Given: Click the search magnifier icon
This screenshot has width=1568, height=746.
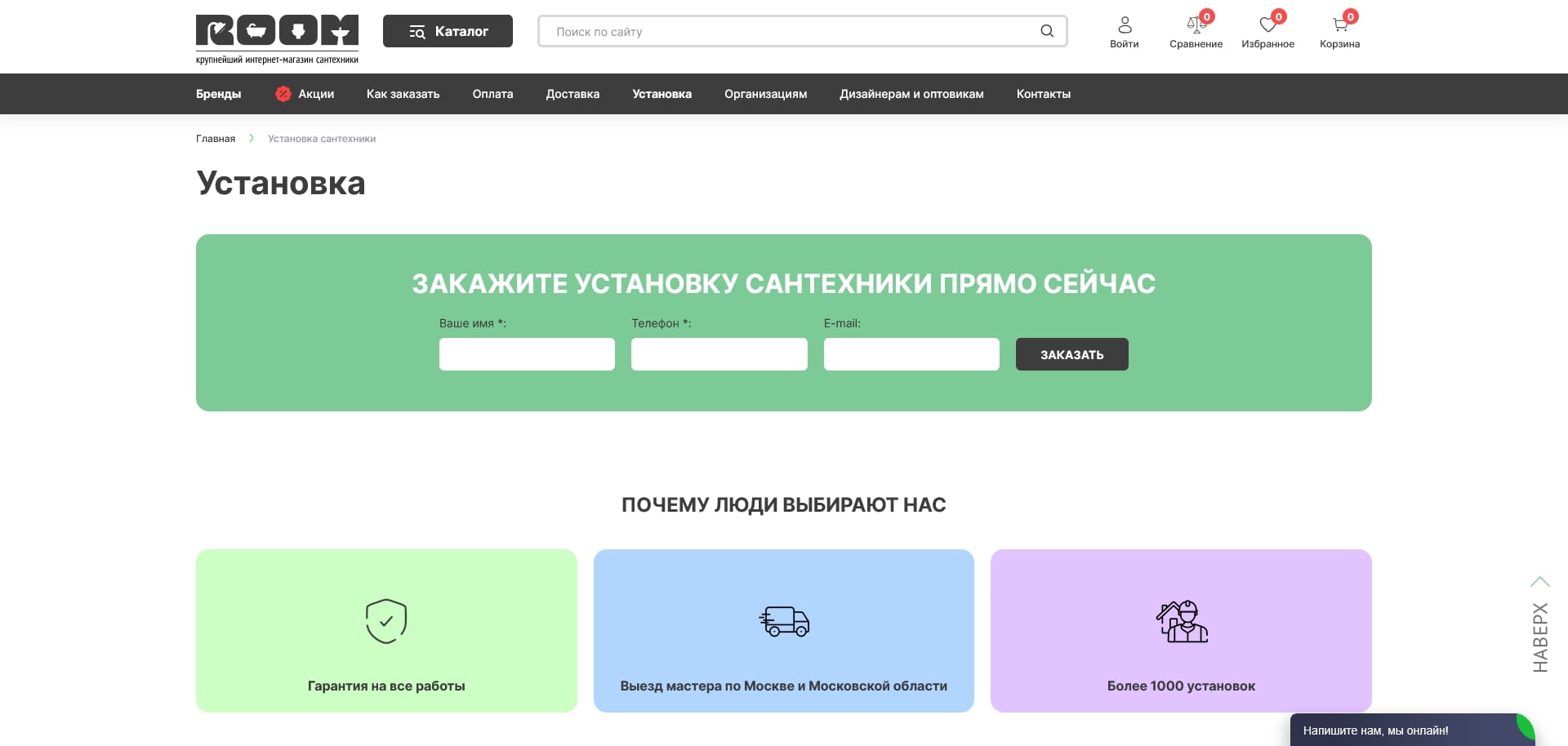Looking at the screenshot, I should (x=1046, y=31).
